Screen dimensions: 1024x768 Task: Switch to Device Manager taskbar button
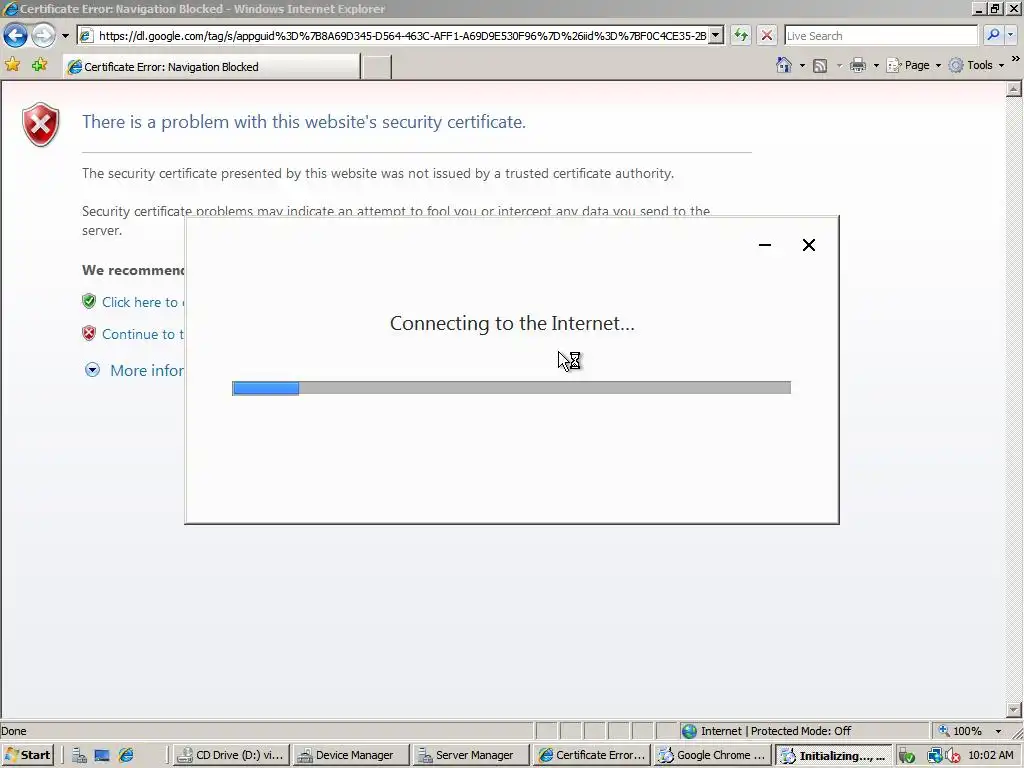(349, 755)
